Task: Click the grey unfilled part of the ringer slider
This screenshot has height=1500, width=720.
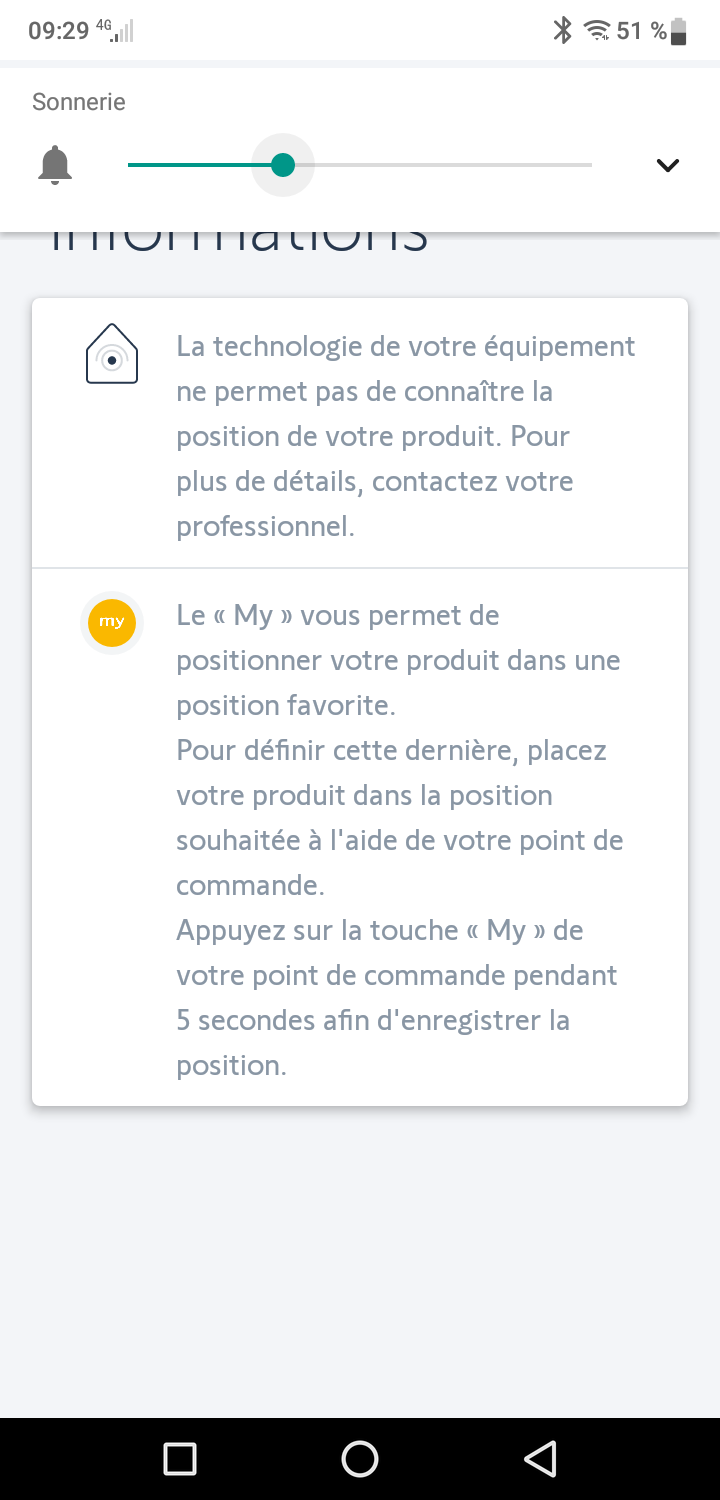Action: (x=450, y=165)
